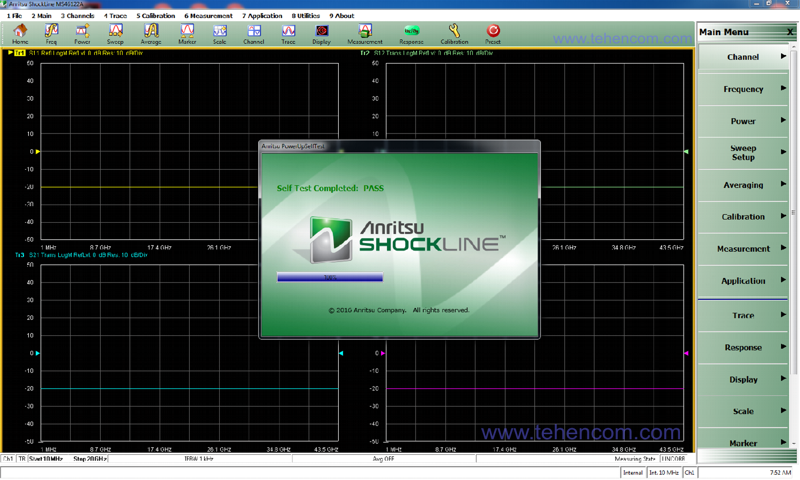
Task: Click the Channel toolbar icon
Action: [254, 34]
